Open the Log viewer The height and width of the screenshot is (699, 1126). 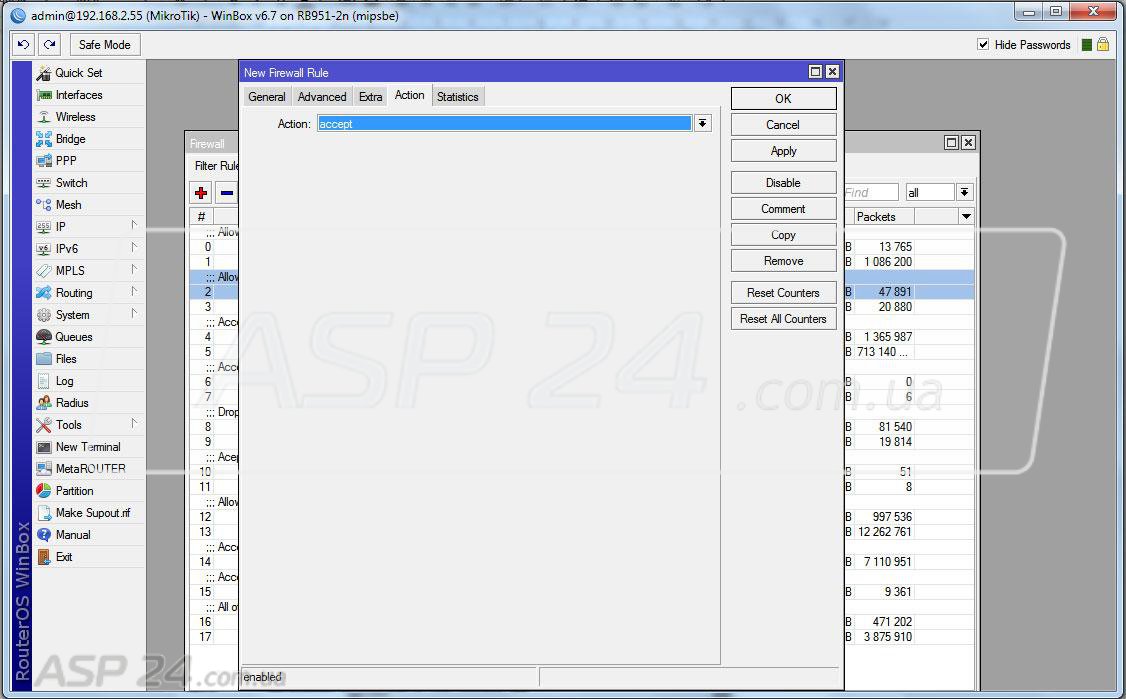(x=64, y=381)
